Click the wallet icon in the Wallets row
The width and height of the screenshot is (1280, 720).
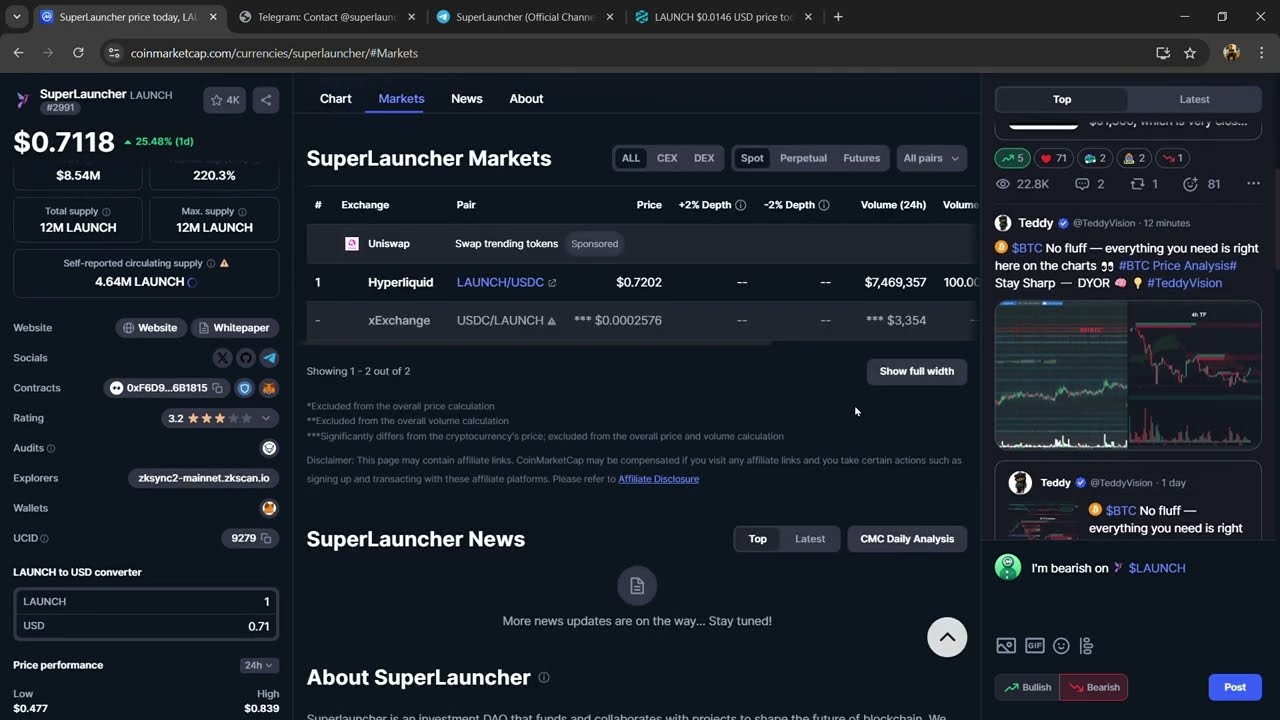[269, 508]
